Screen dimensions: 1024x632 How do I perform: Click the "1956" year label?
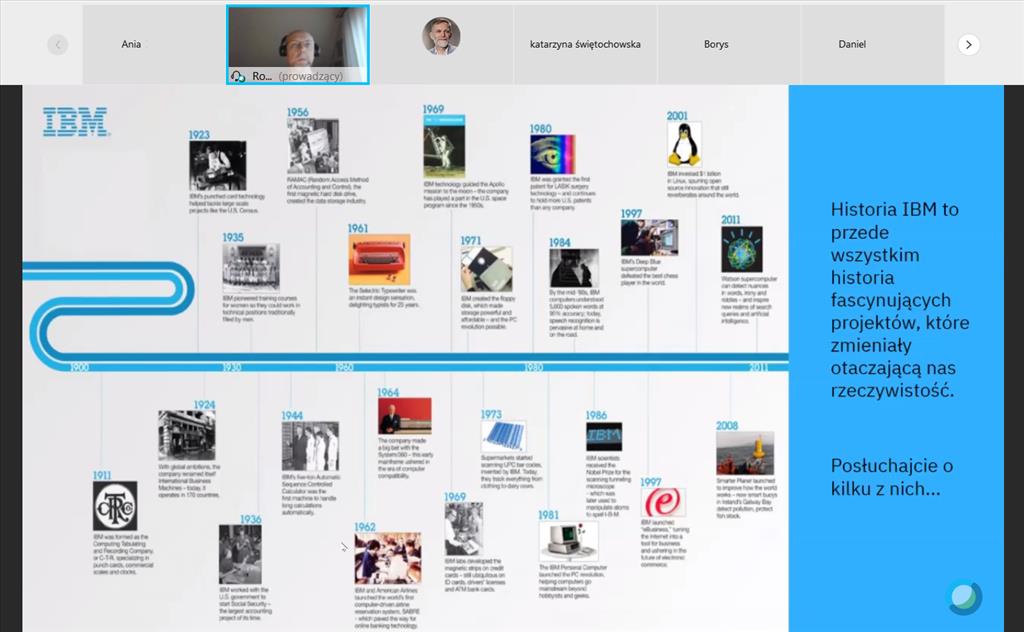point(297,112)
